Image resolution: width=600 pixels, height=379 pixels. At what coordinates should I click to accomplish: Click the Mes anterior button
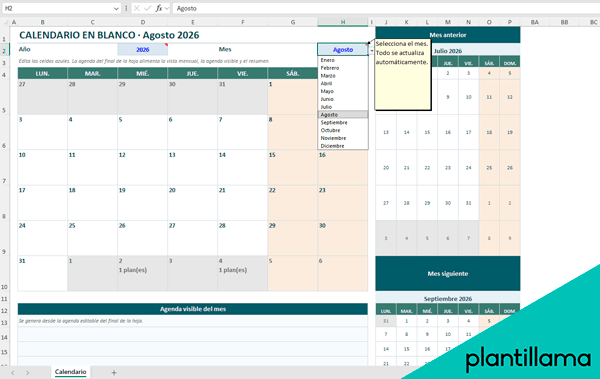coord(448,35)
